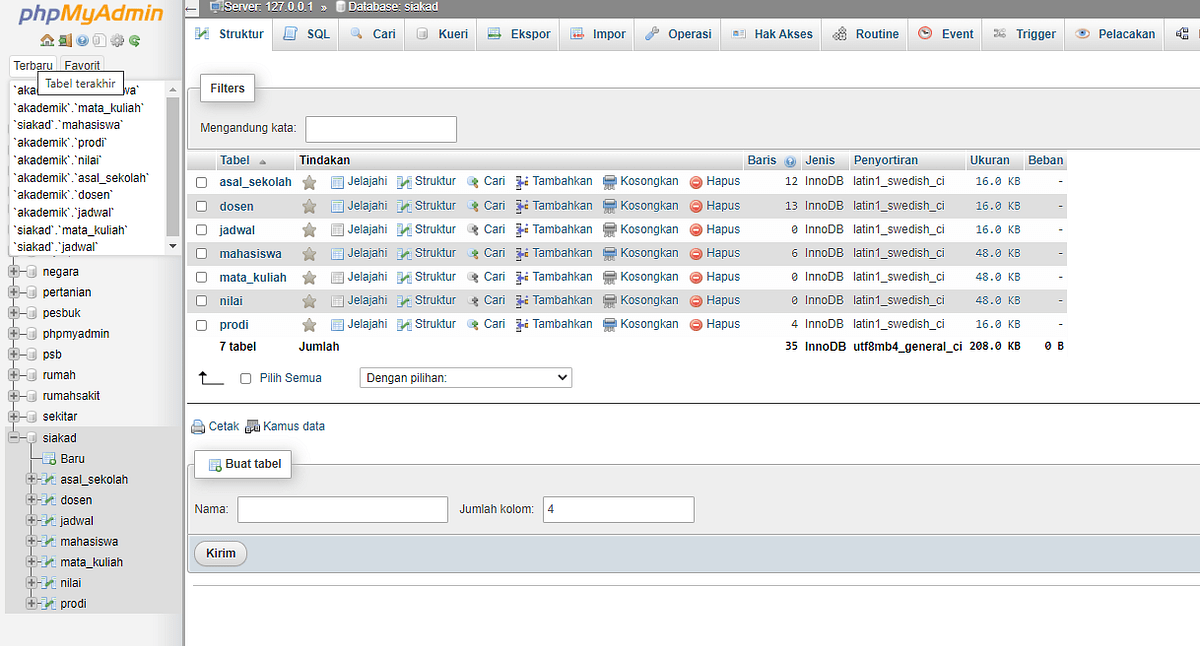Image resolution: width=1200 pixels, height=646 pixels.
Task: Refresh navigation panel with green reload icon
Action: tap(134, 40)
